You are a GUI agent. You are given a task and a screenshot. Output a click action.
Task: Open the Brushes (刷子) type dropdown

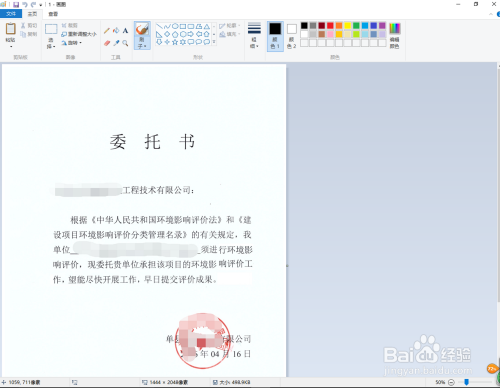[x=142, y=43]
